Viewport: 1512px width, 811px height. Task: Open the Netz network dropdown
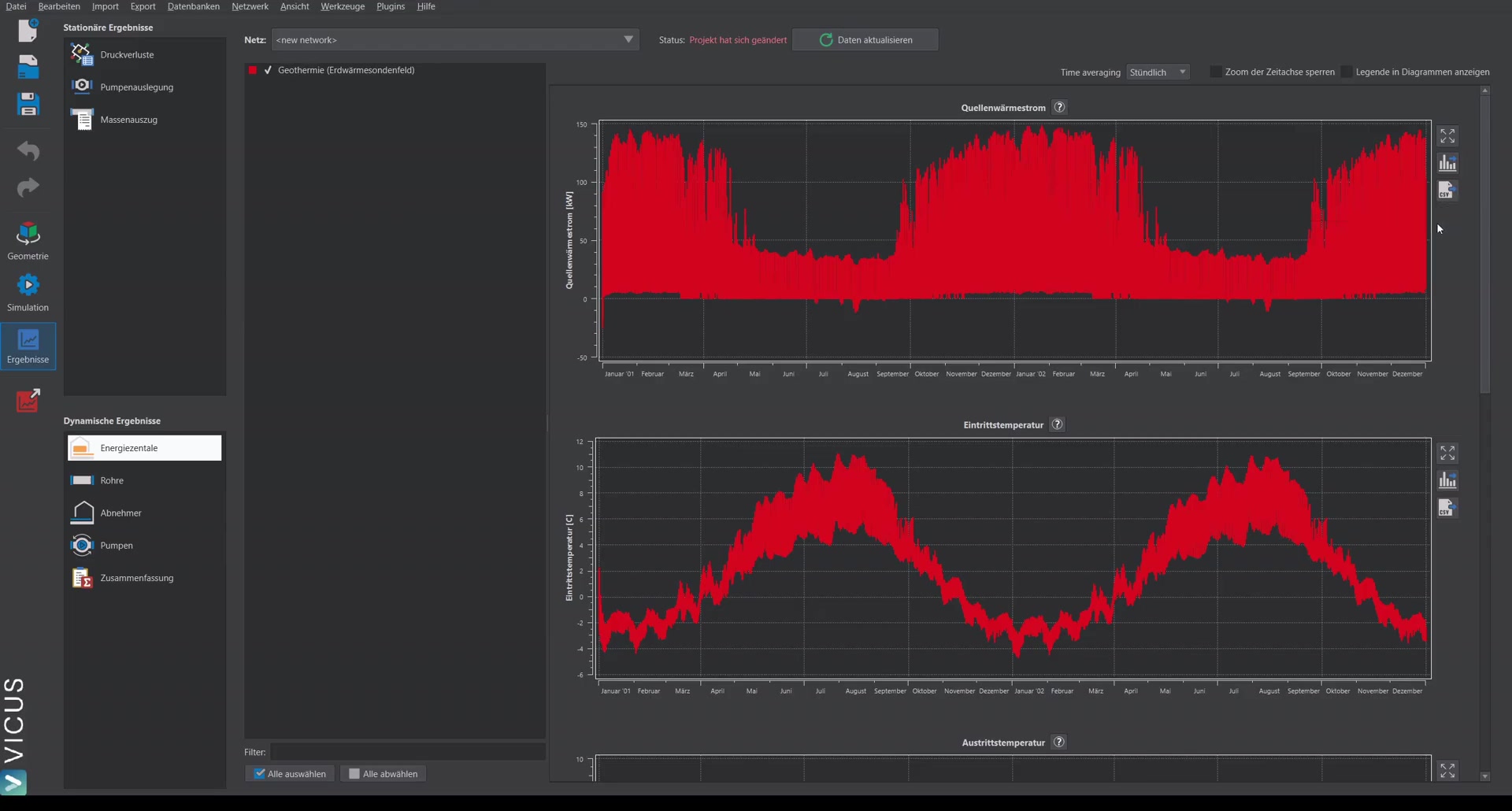coord(455,39)
